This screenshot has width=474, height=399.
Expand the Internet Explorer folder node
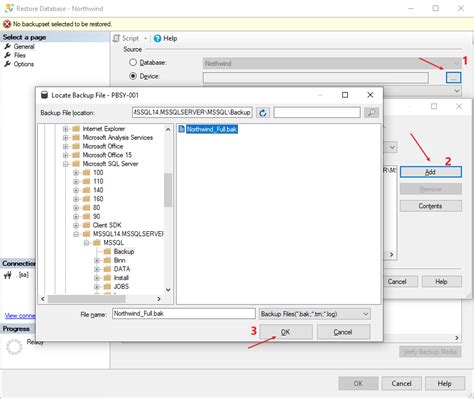(66, 129)
